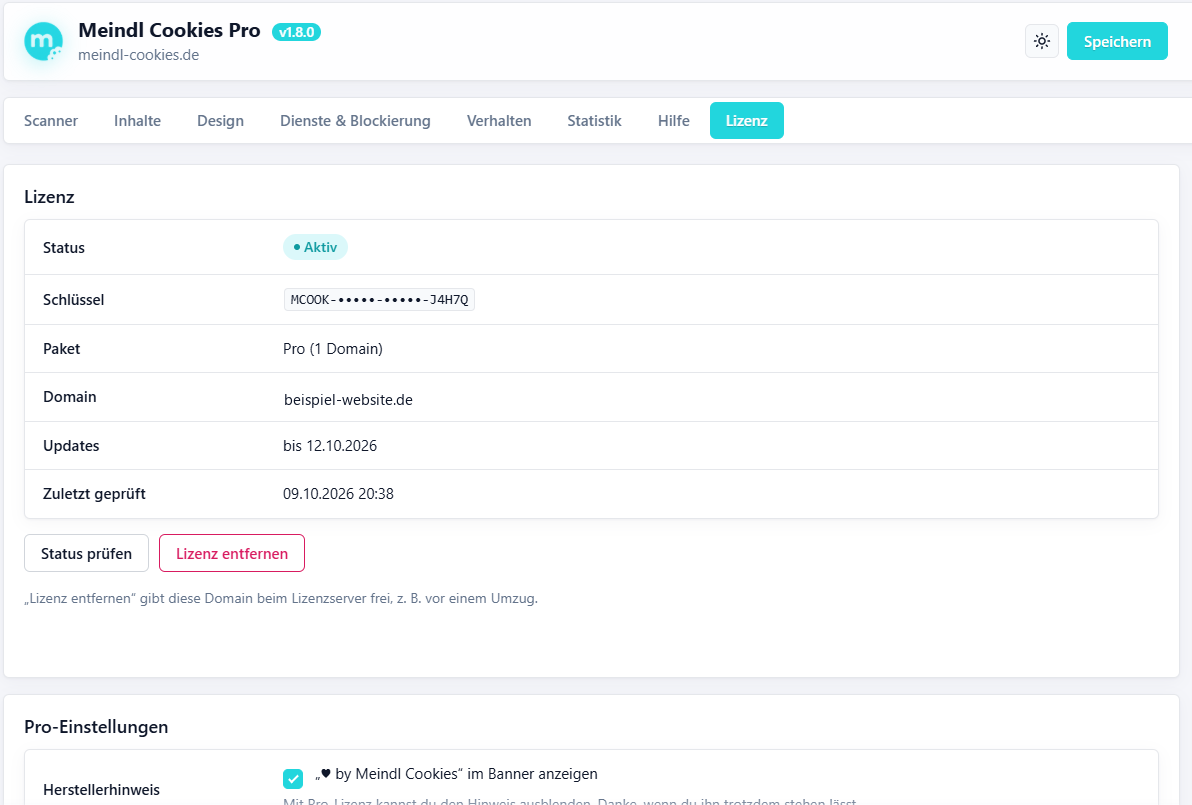
Task: Click the 'Schlüssel' row label
Action: click(x=74, y=299)
